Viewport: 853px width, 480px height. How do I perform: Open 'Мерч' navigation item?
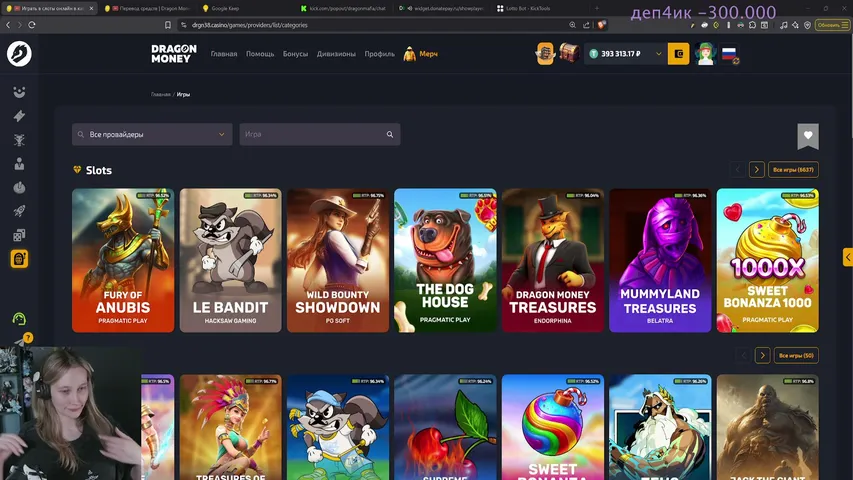(x=421, y=54)
